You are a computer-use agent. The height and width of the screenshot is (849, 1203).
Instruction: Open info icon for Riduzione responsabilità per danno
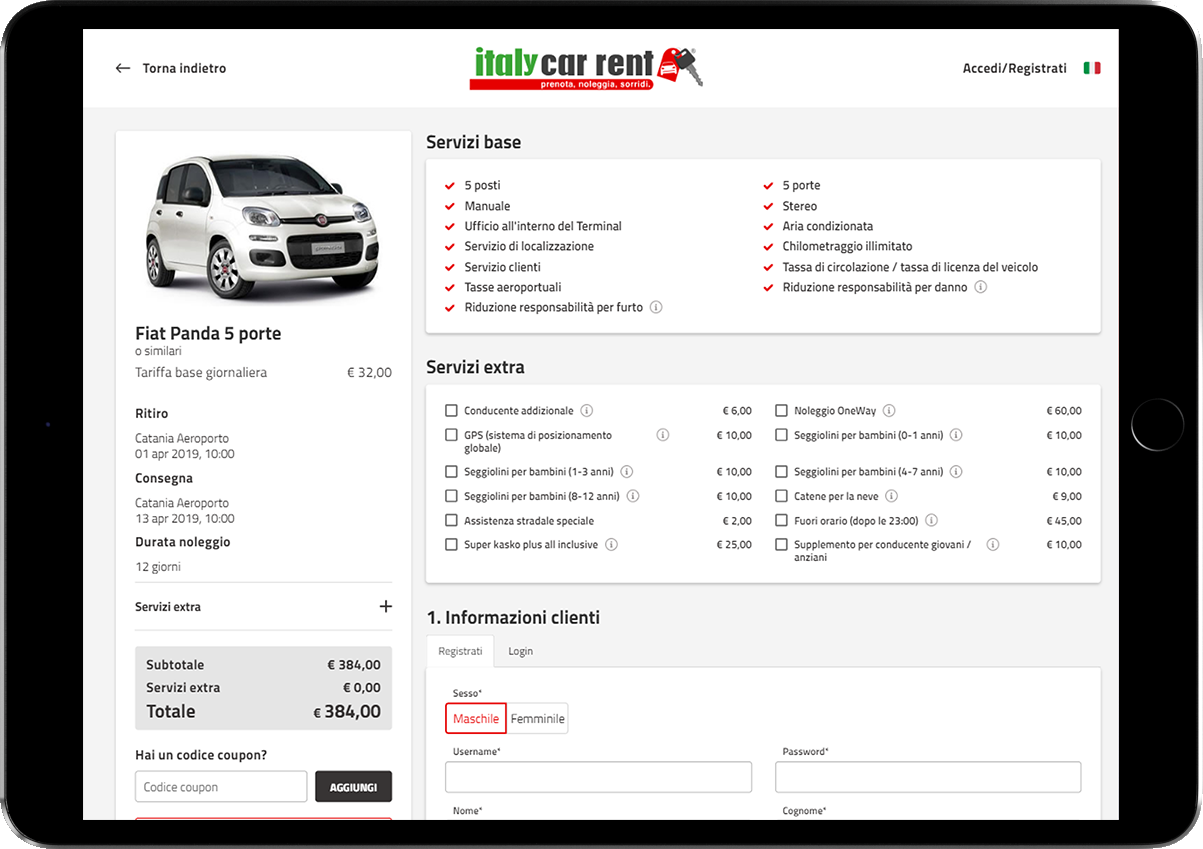pyautogui.click(x=980, y=287)
